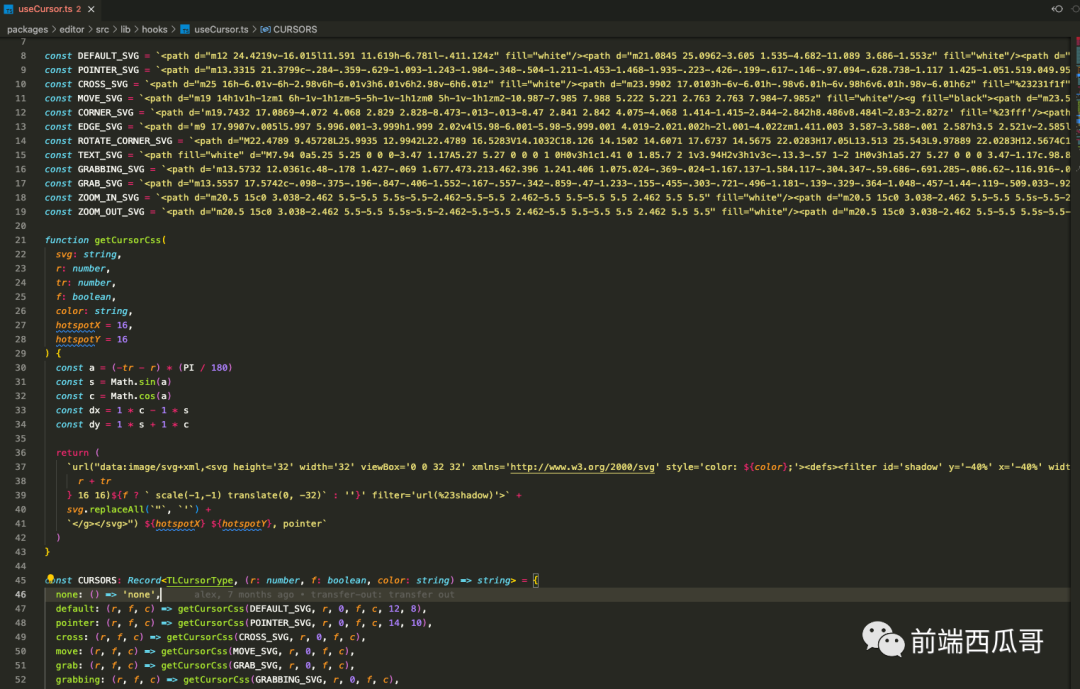The width and height of the screenshot is (1080, 689).
Task: Place cursor after 'none' on line 46
Action: [160, 595]
